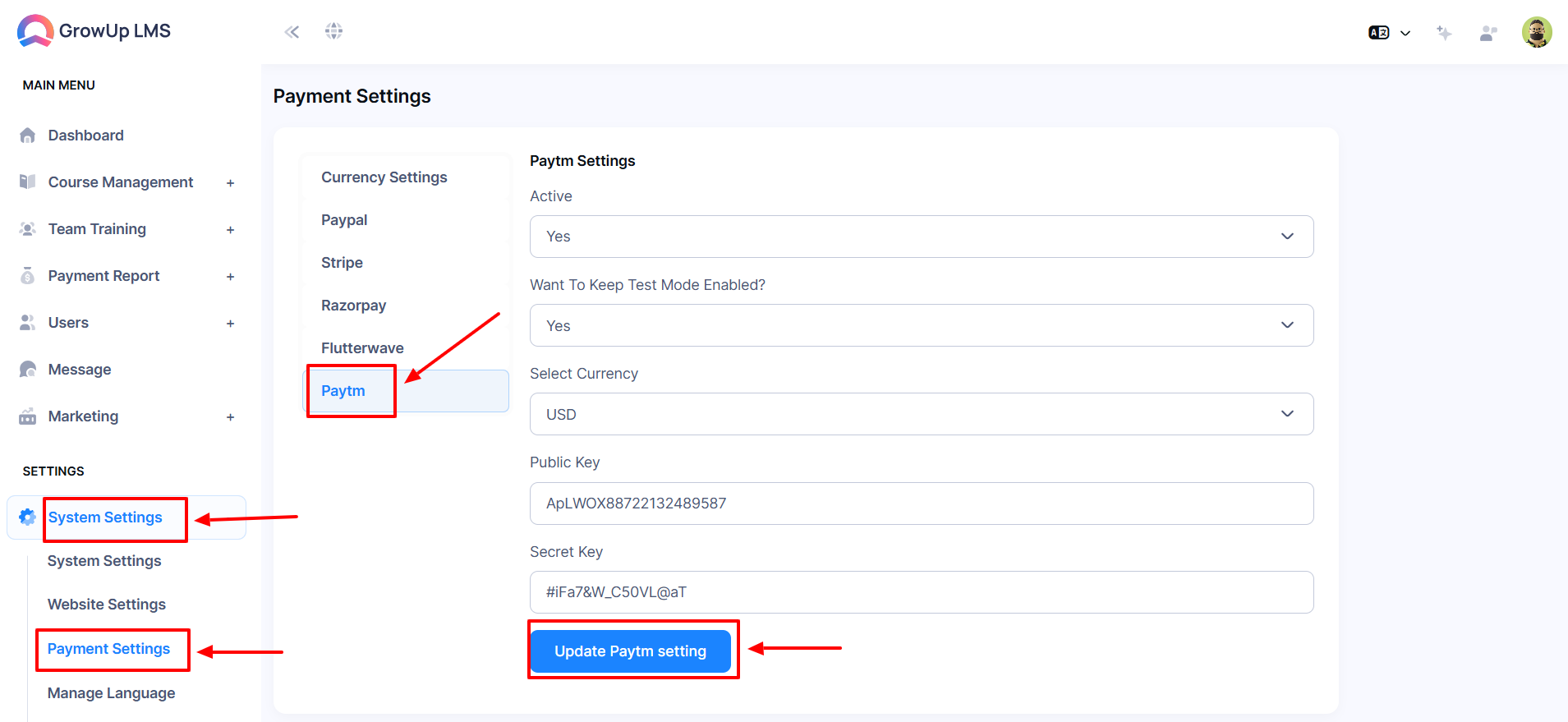Open the globe website icon
The image size is (1568, 722).
point(333,31)
